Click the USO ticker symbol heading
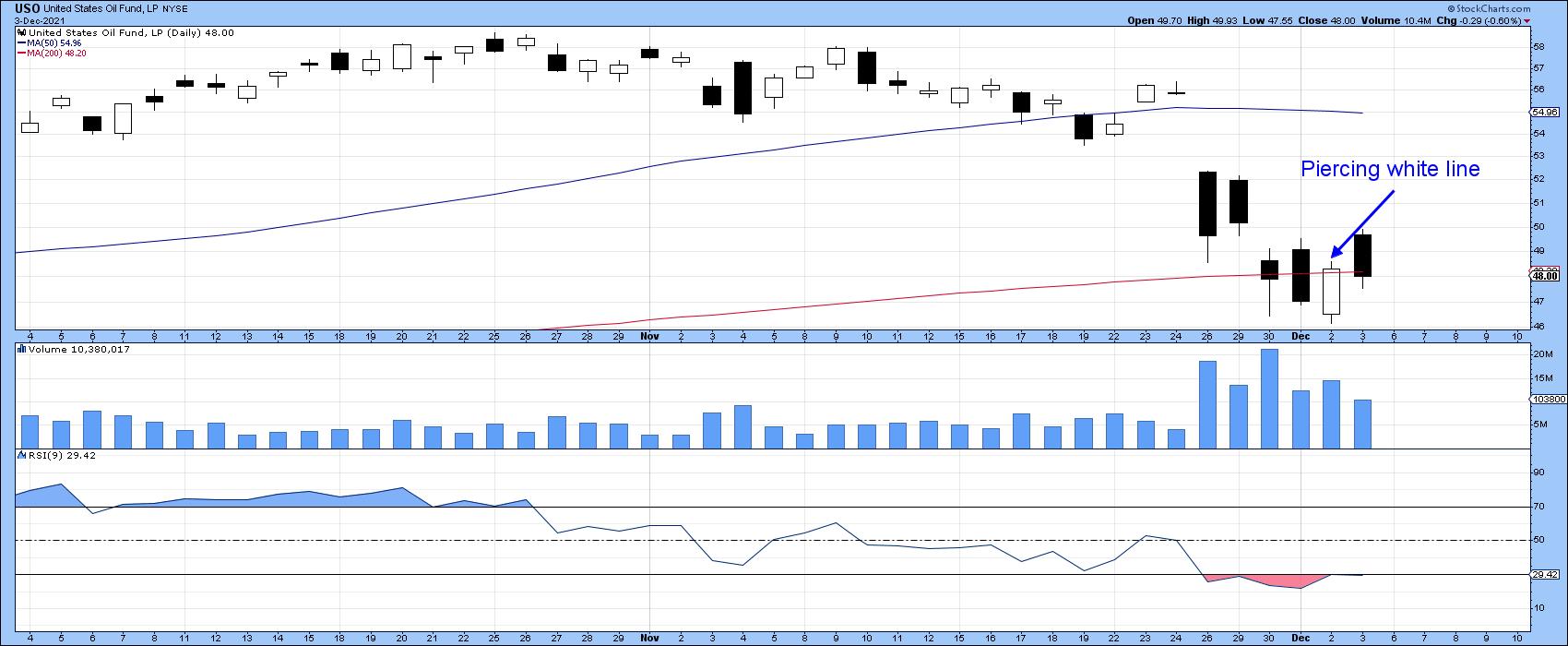The image size is (1568, 646). pyautogui.click(x=27, y=6)
